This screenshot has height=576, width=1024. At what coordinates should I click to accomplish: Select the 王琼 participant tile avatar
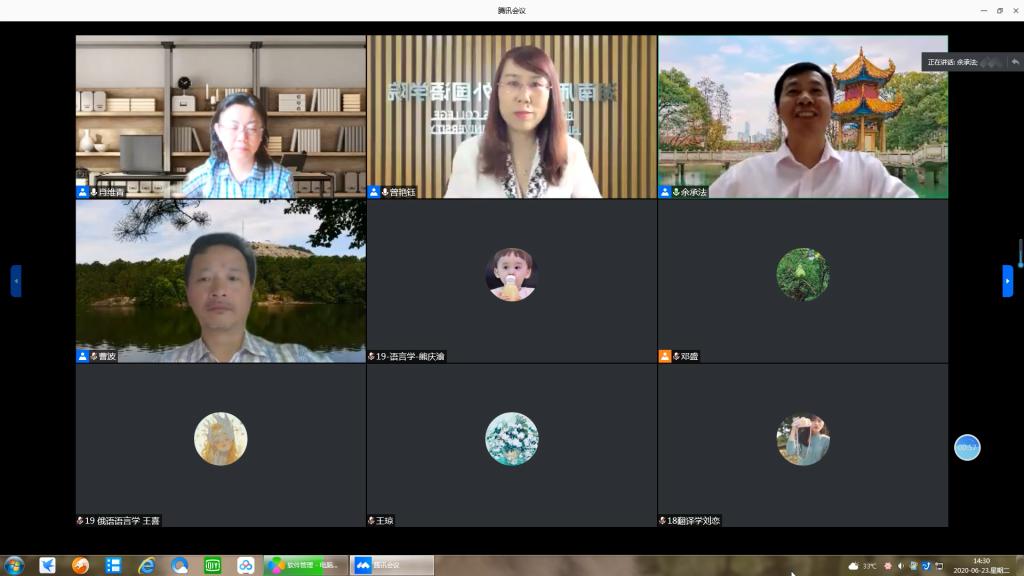(511, 439)
